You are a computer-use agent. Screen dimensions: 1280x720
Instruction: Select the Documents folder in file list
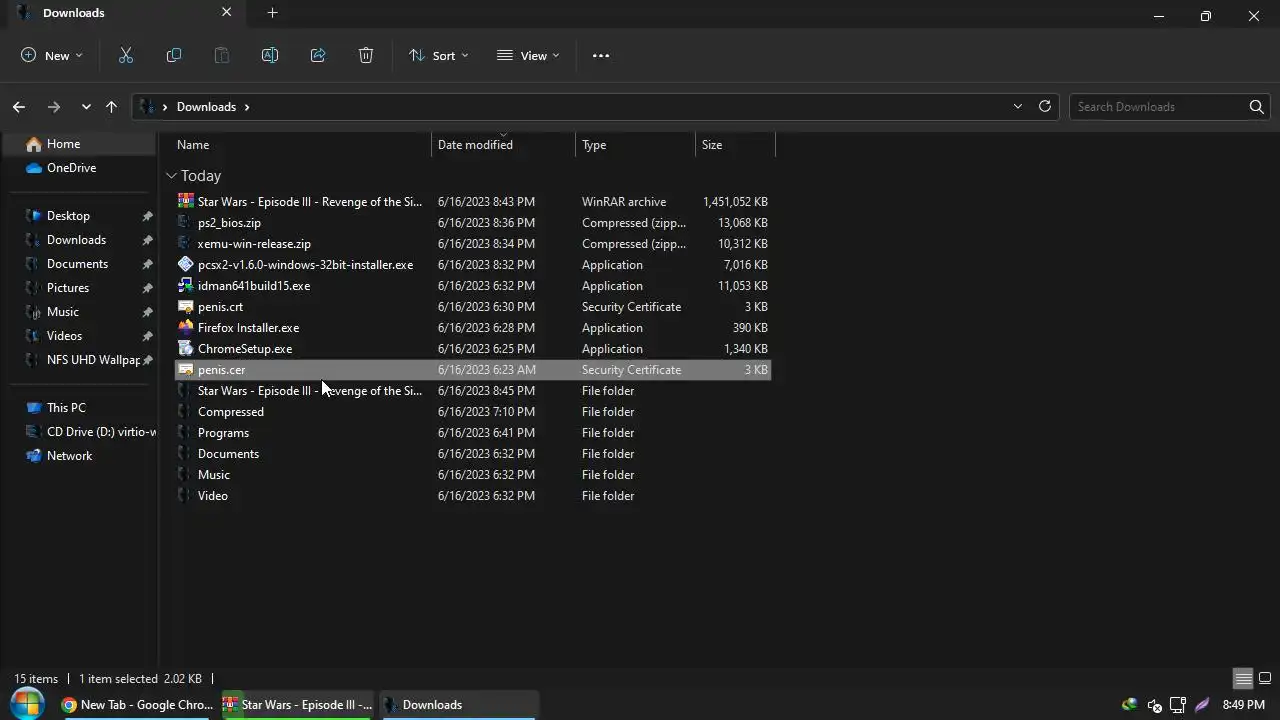click(472, 454)
